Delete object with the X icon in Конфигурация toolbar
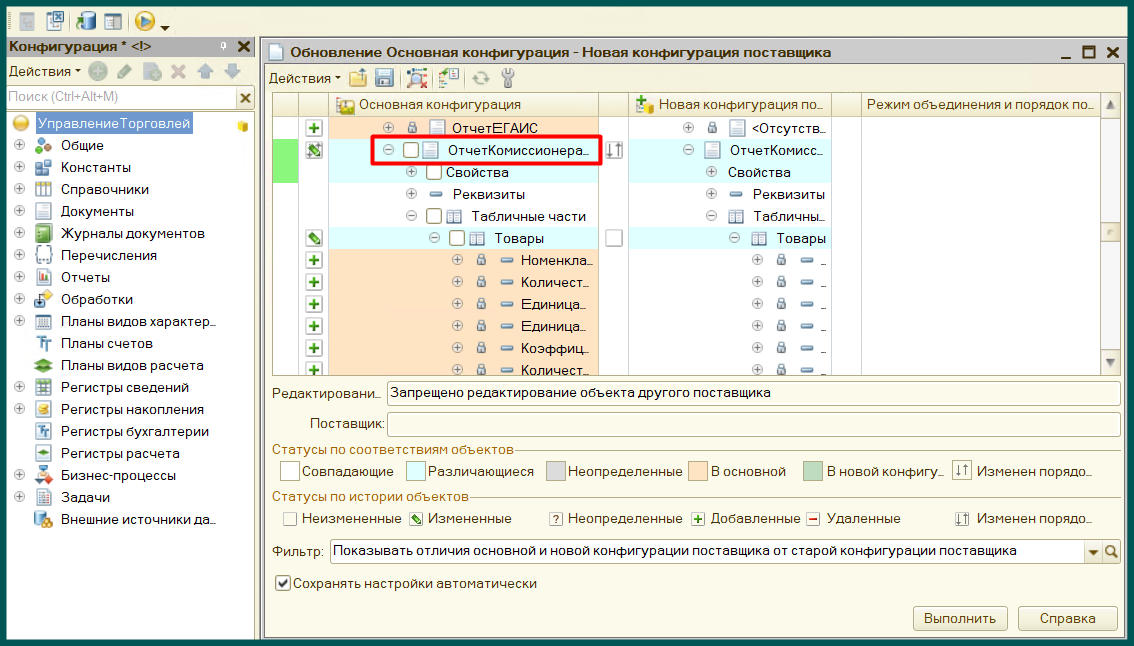This screenshot has width=1134, height=646. 179,71
